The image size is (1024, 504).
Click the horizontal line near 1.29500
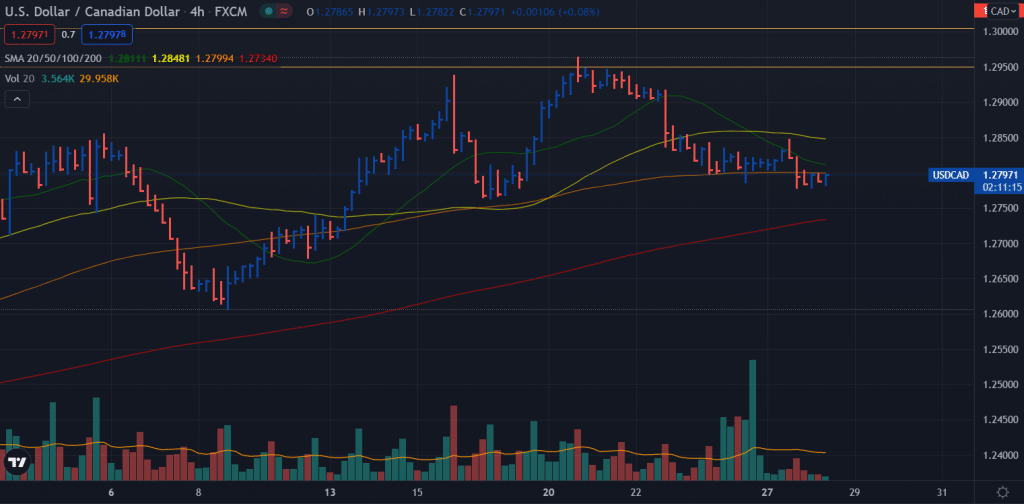point(487,67)
